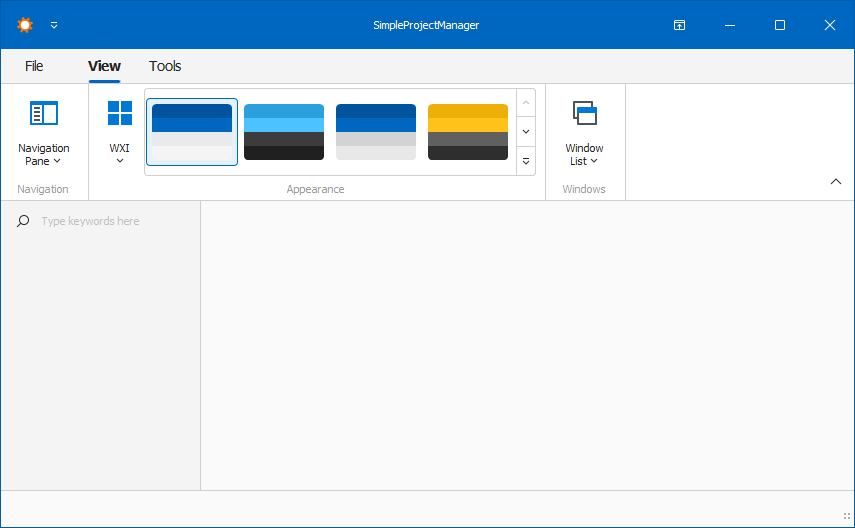Click the ribbon display options icon in title bar
The width and height of the screenshot is (855, 528).
tap(679, 25)
